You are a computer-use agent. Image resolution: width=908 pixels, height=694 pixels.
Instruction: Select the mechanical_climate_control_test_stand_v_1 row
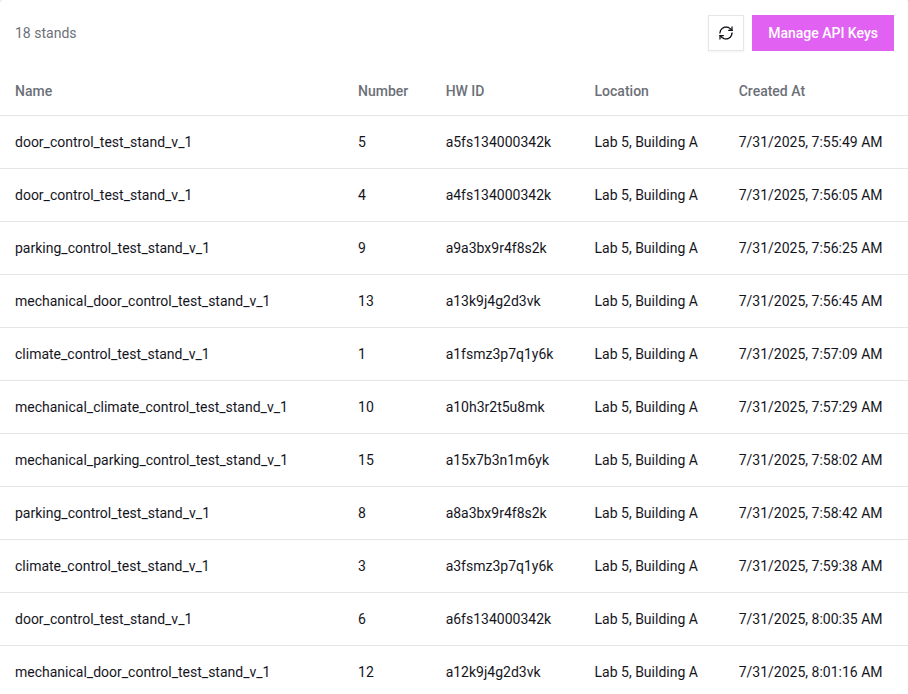[151, 407]
